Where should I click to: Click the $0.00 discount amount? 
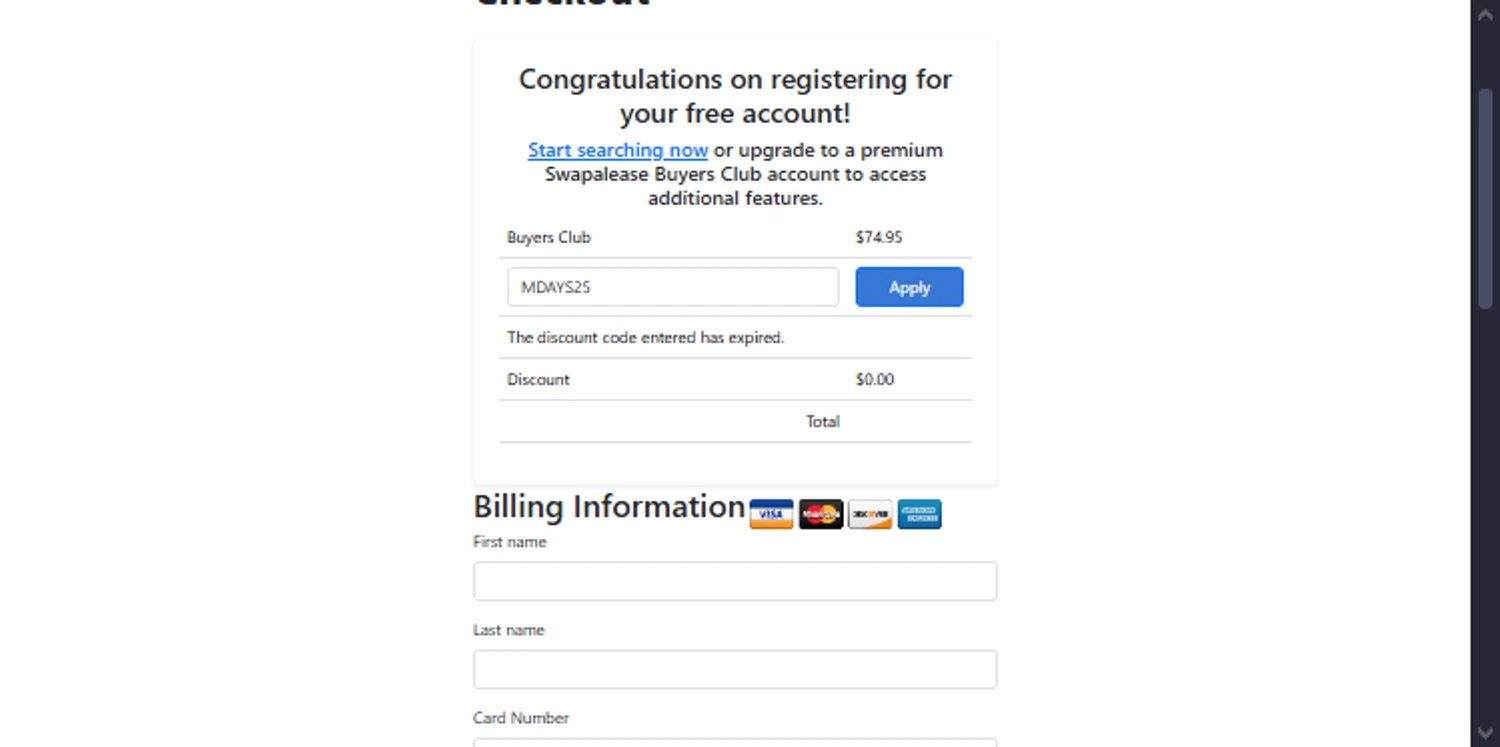click(875, 379)
